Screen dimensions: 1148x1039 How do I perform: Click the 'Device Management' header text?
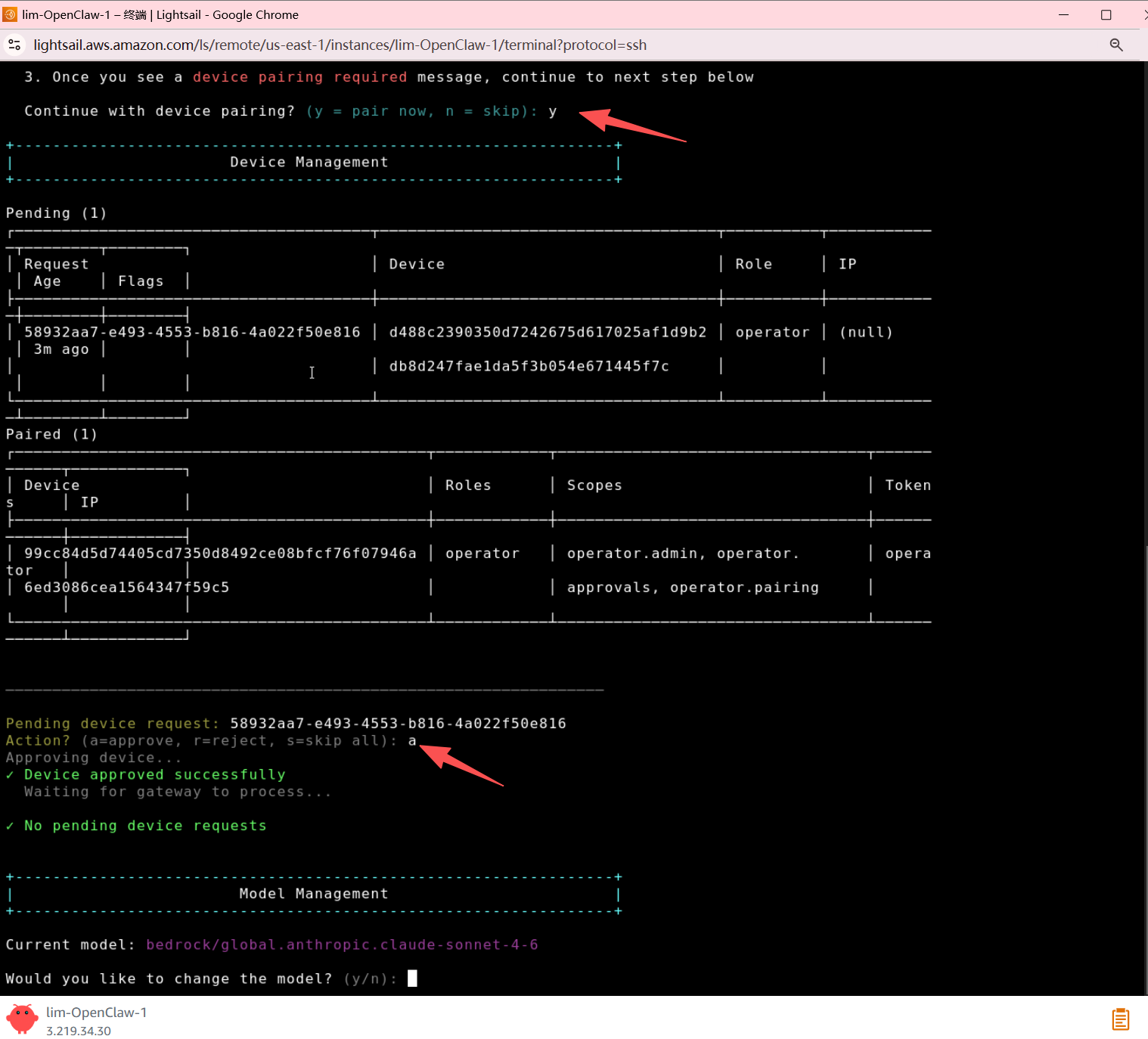(x=309, y=162)
